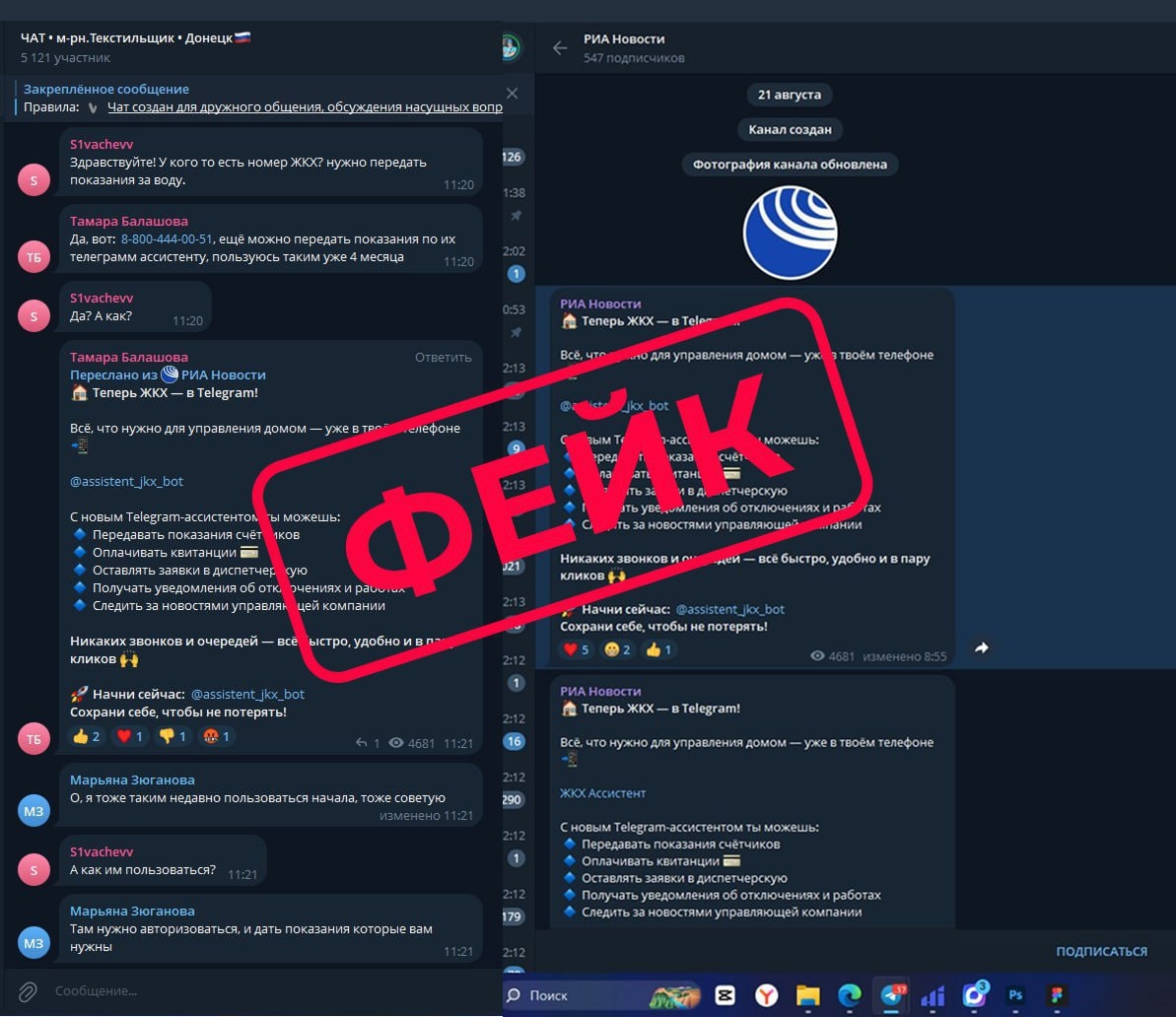Click the reply arrow icon near 4681 views in chat
This screenshot has width=1176, height=1017.
[x=362, y=742]
